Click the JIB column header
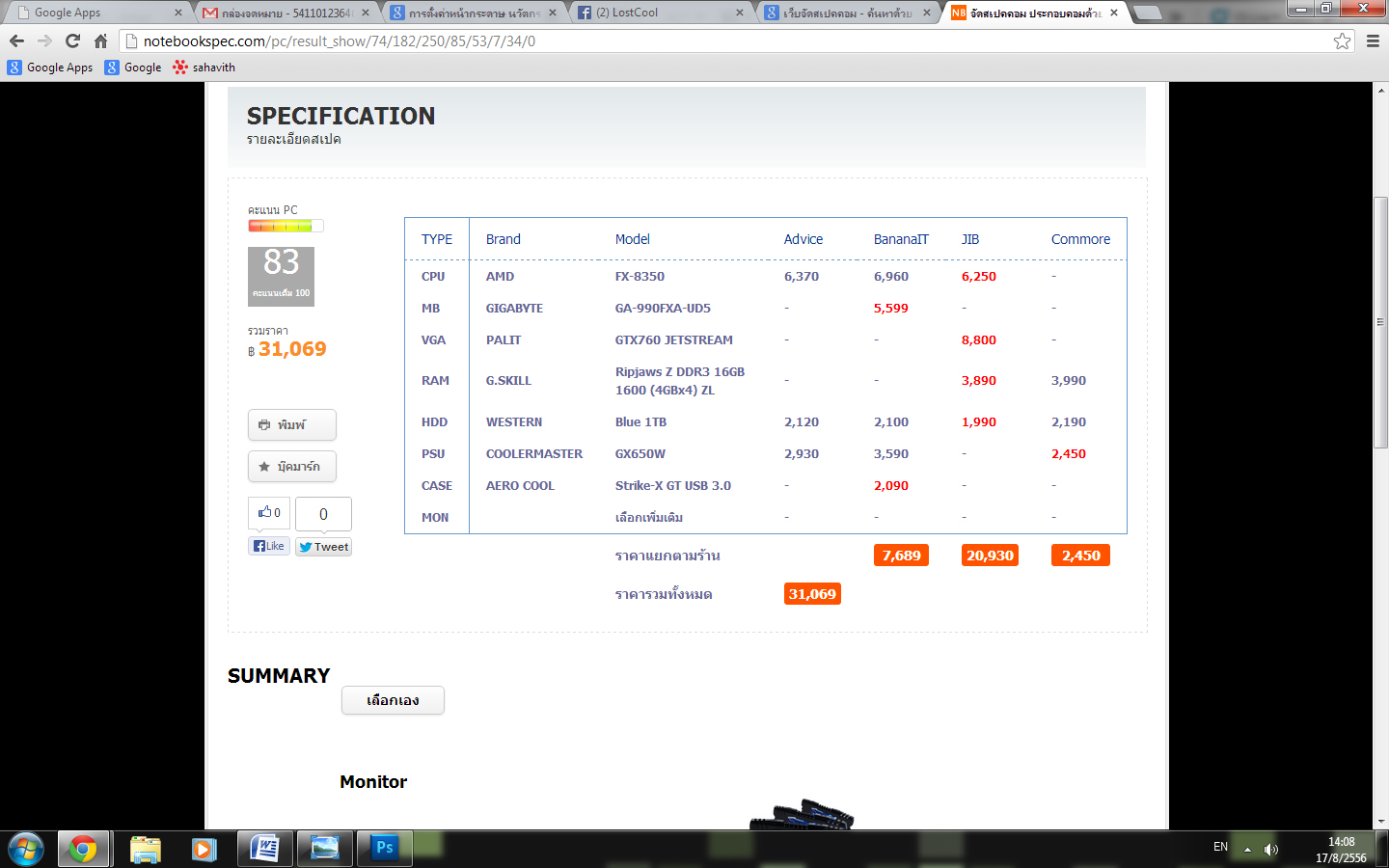 tap(970, 239)
